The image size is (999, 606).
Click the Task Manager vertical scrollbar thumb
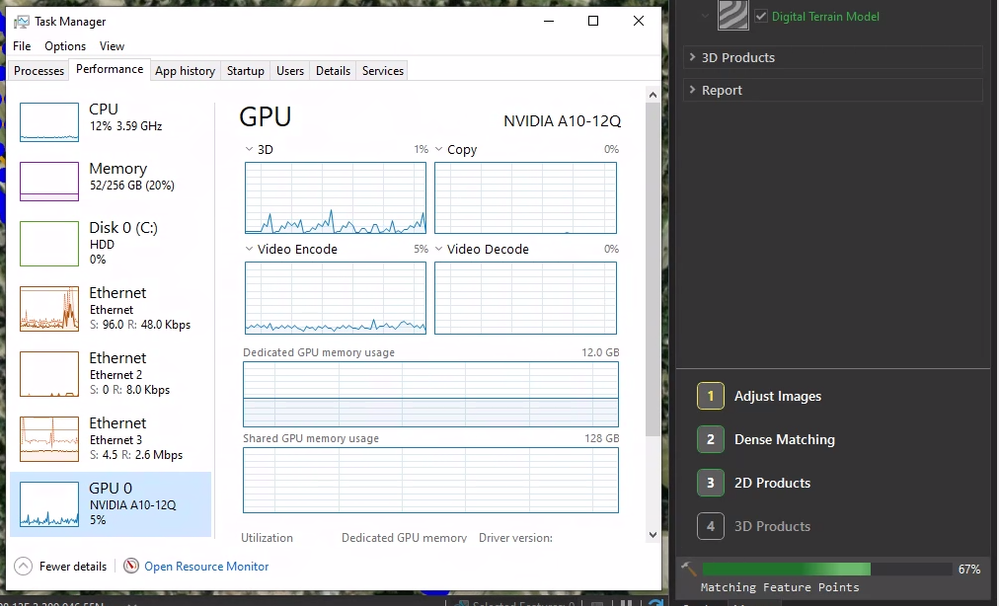click(x=652, y=270)
